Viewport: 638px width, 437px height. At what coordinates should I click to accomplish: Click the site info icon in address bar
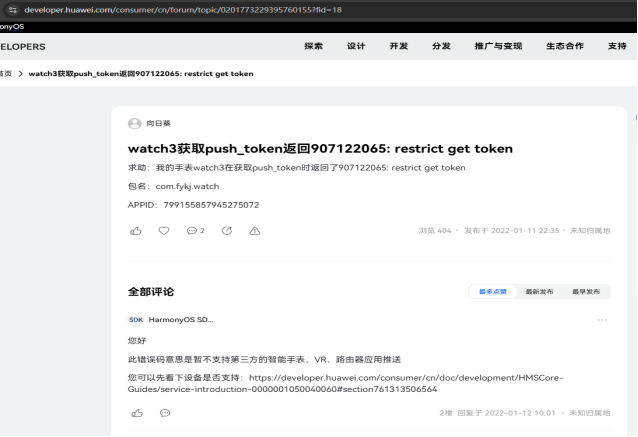[13, 10]
